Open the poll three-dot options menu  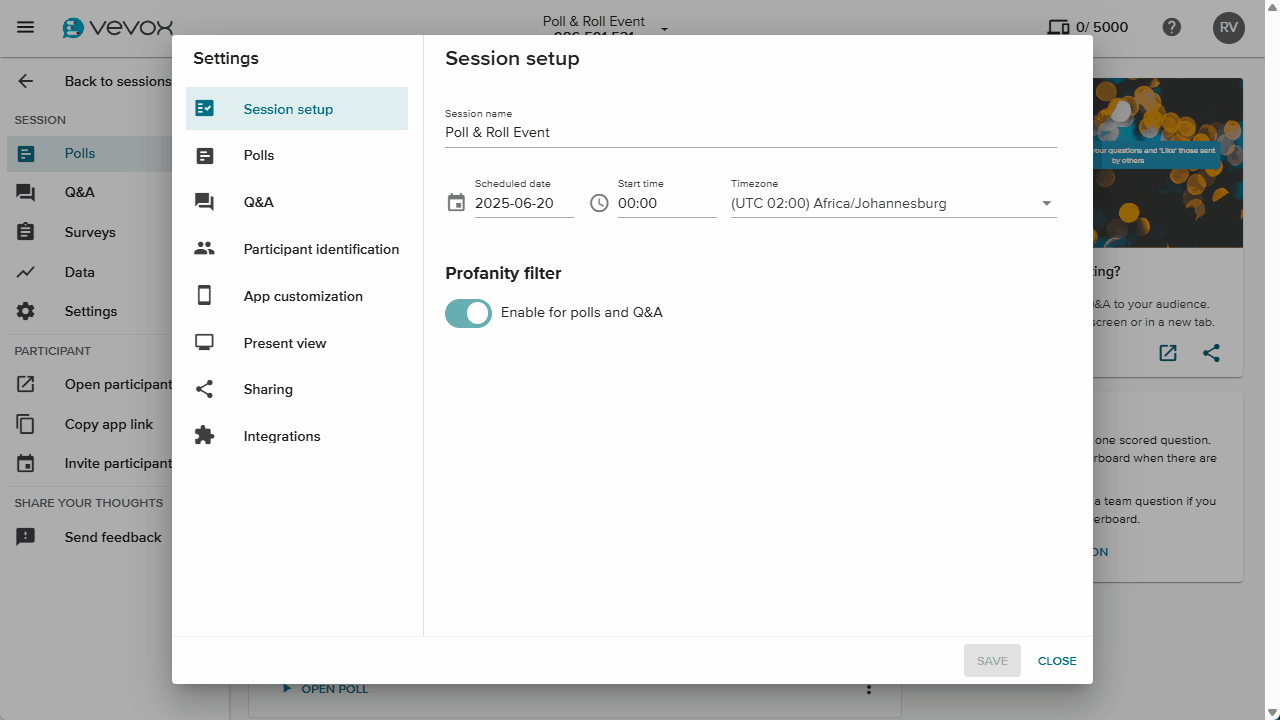pyautogui.click(x=869, y=689)
